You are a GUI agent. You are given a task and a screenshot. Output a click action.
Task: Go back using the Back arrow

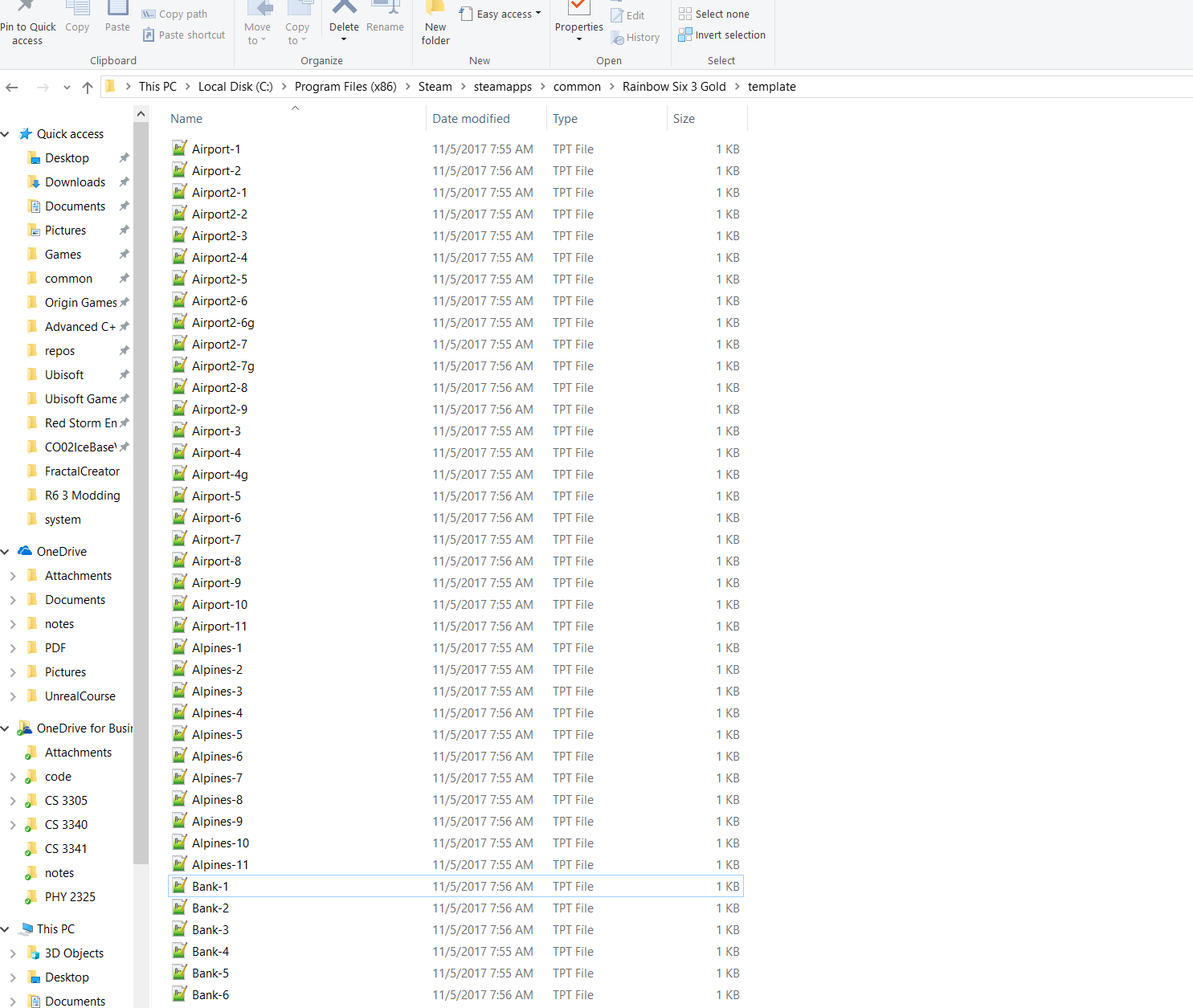[12, 87]
